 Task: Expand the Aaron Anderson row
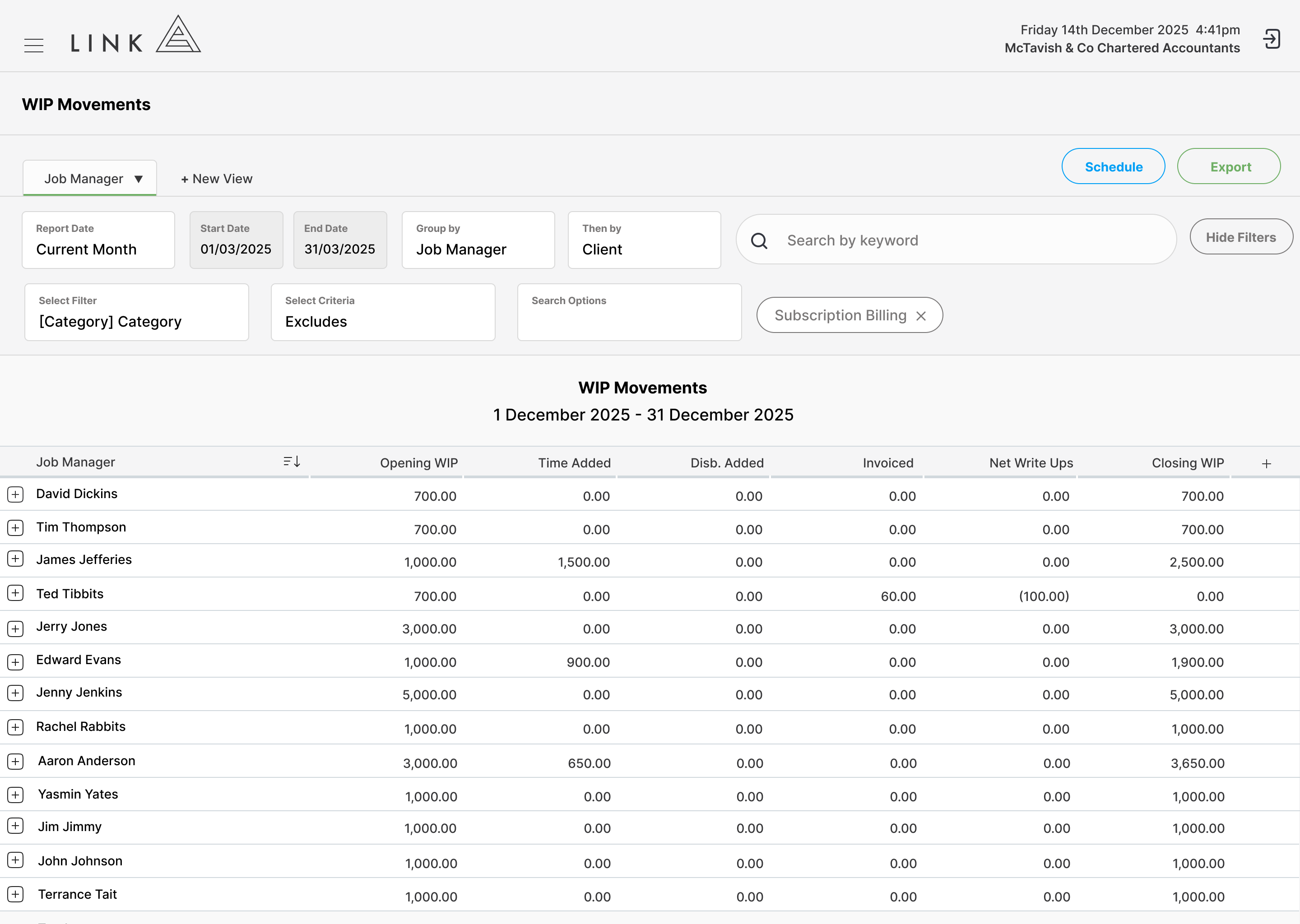click(x=15, y=761)
